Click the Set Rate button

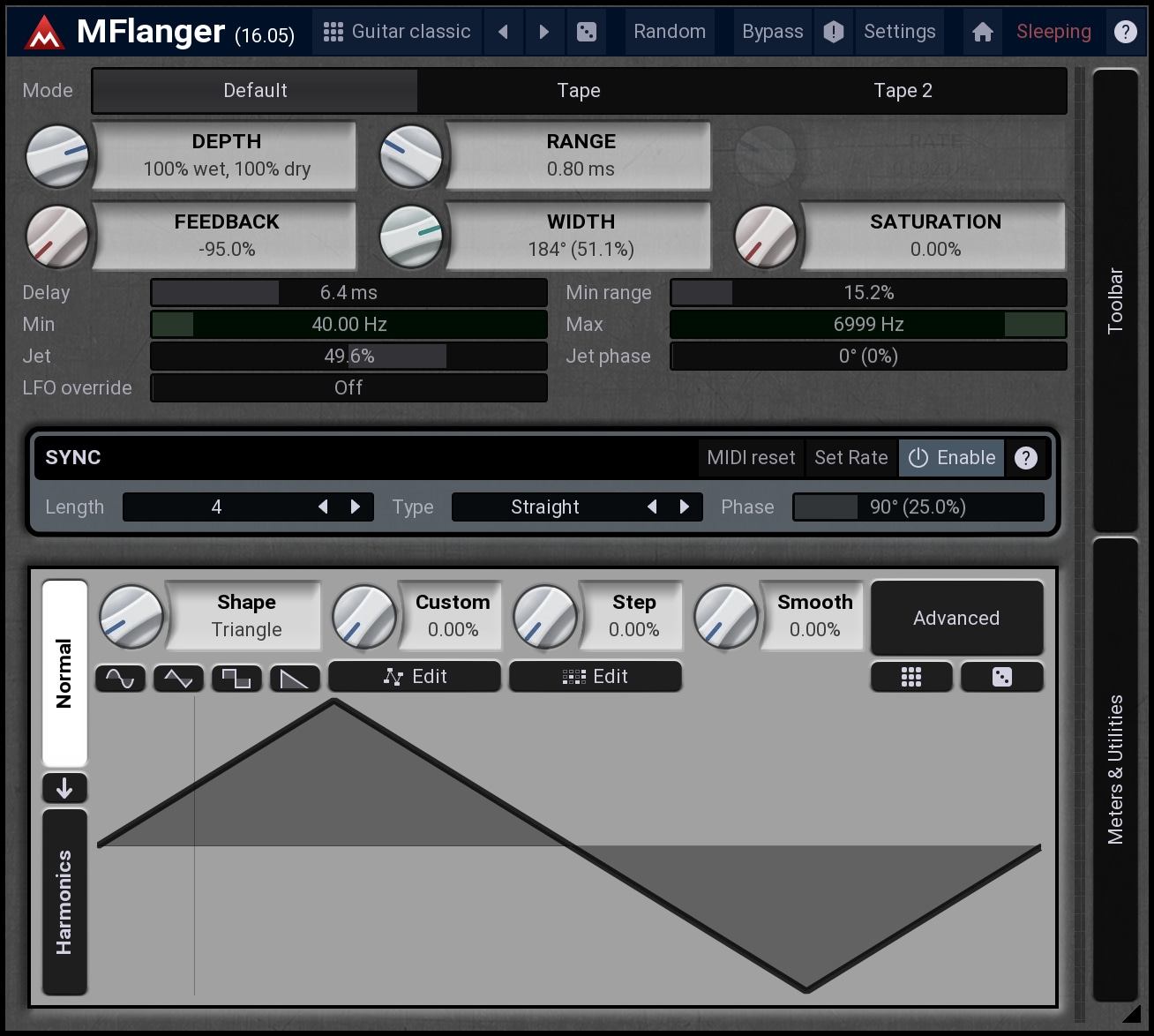851,457
